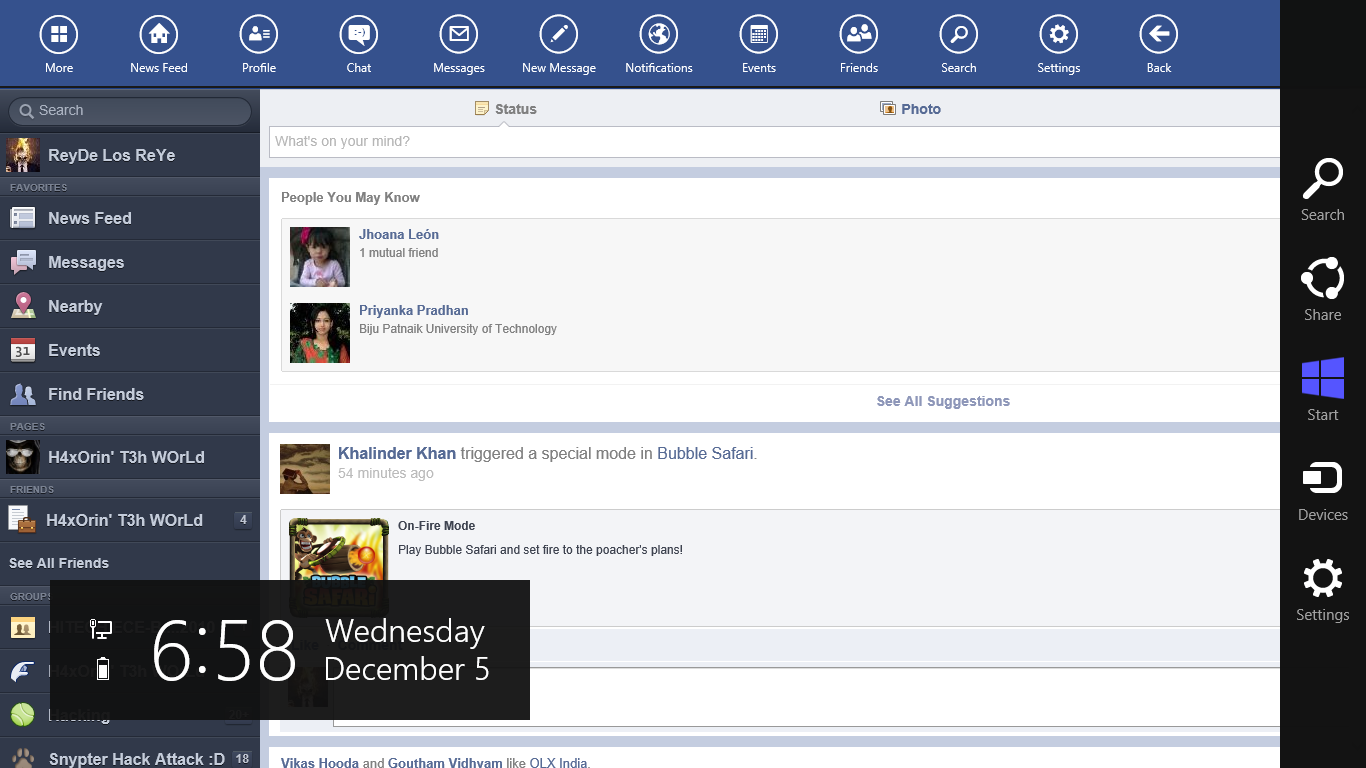This screenshot has width=1366, height=768.
Task: Select News Feed in sidebar favorites
Action: tap(130, 218)
